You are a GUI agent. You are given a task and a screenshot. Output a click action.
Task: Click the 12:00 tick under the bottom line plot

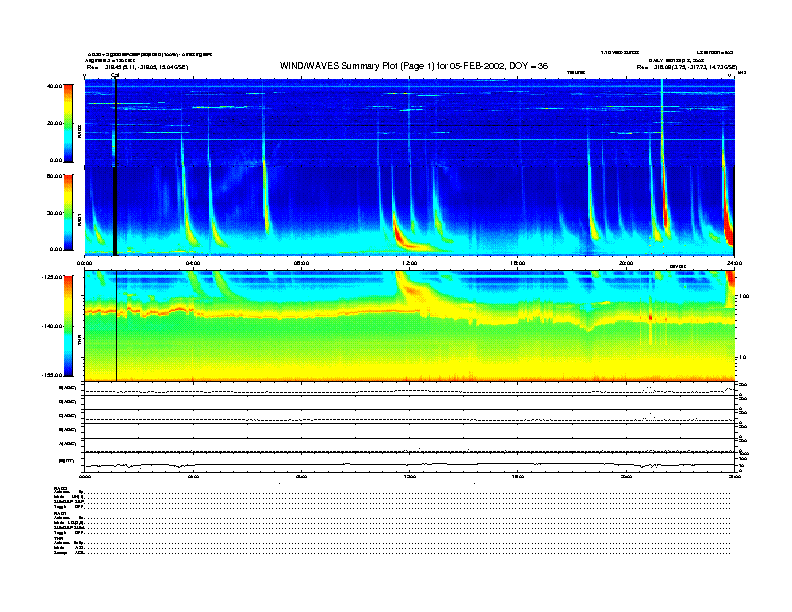(x=410, y=476)
